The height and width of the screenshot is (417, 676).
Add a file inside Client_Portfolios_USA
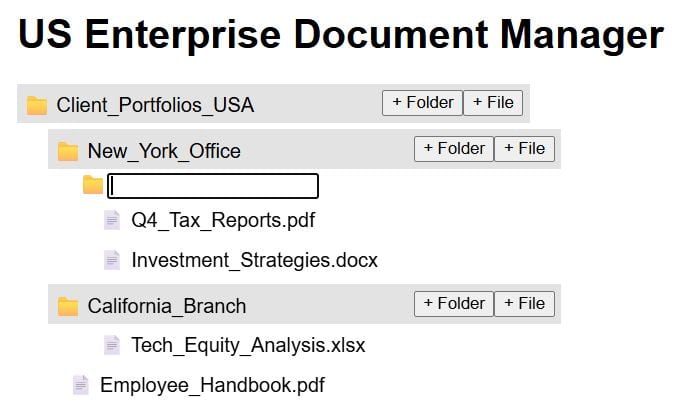click(493, 102)
